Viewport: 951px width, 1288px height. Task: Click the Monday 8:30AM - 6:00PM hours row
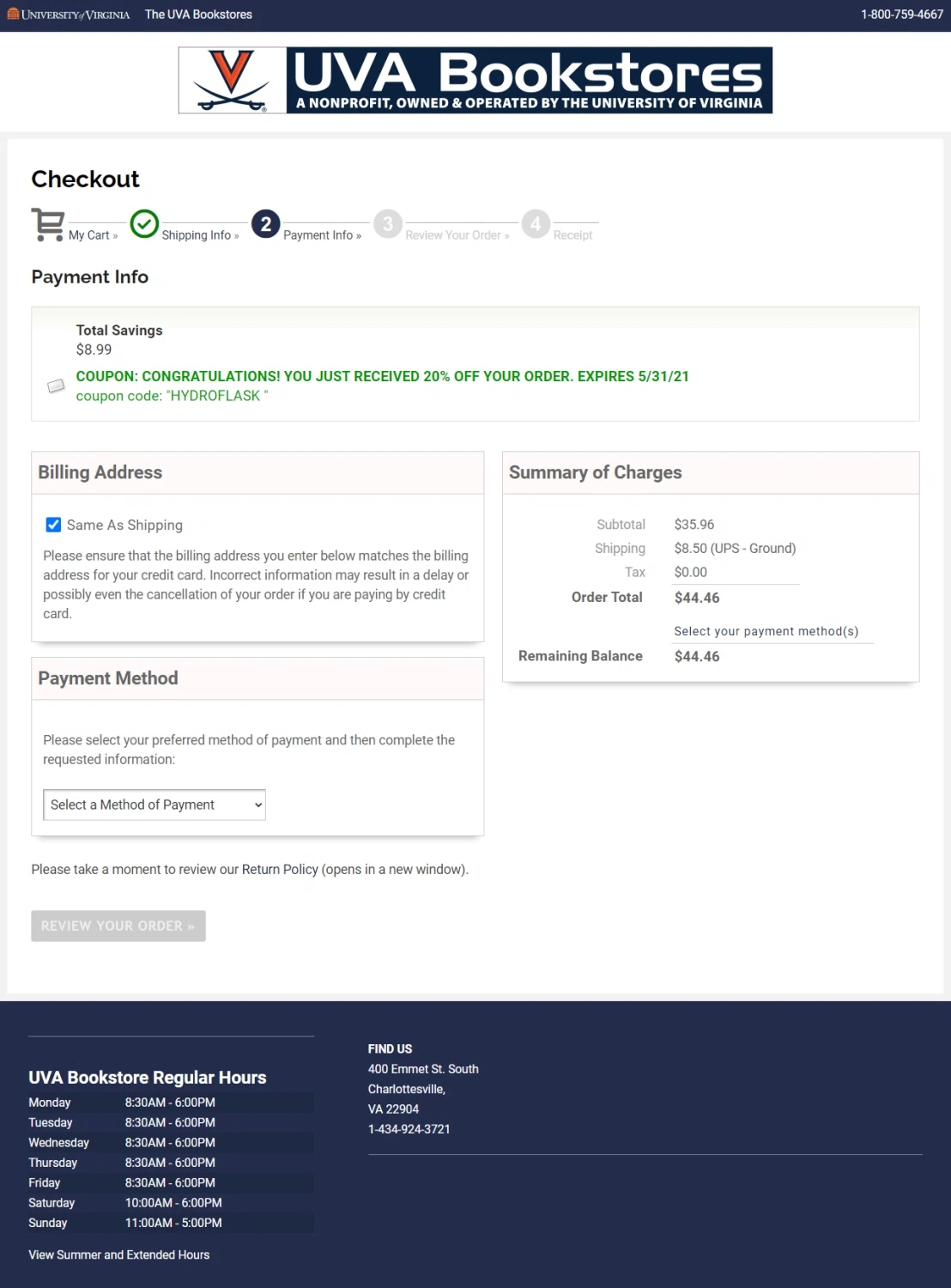171,1103
